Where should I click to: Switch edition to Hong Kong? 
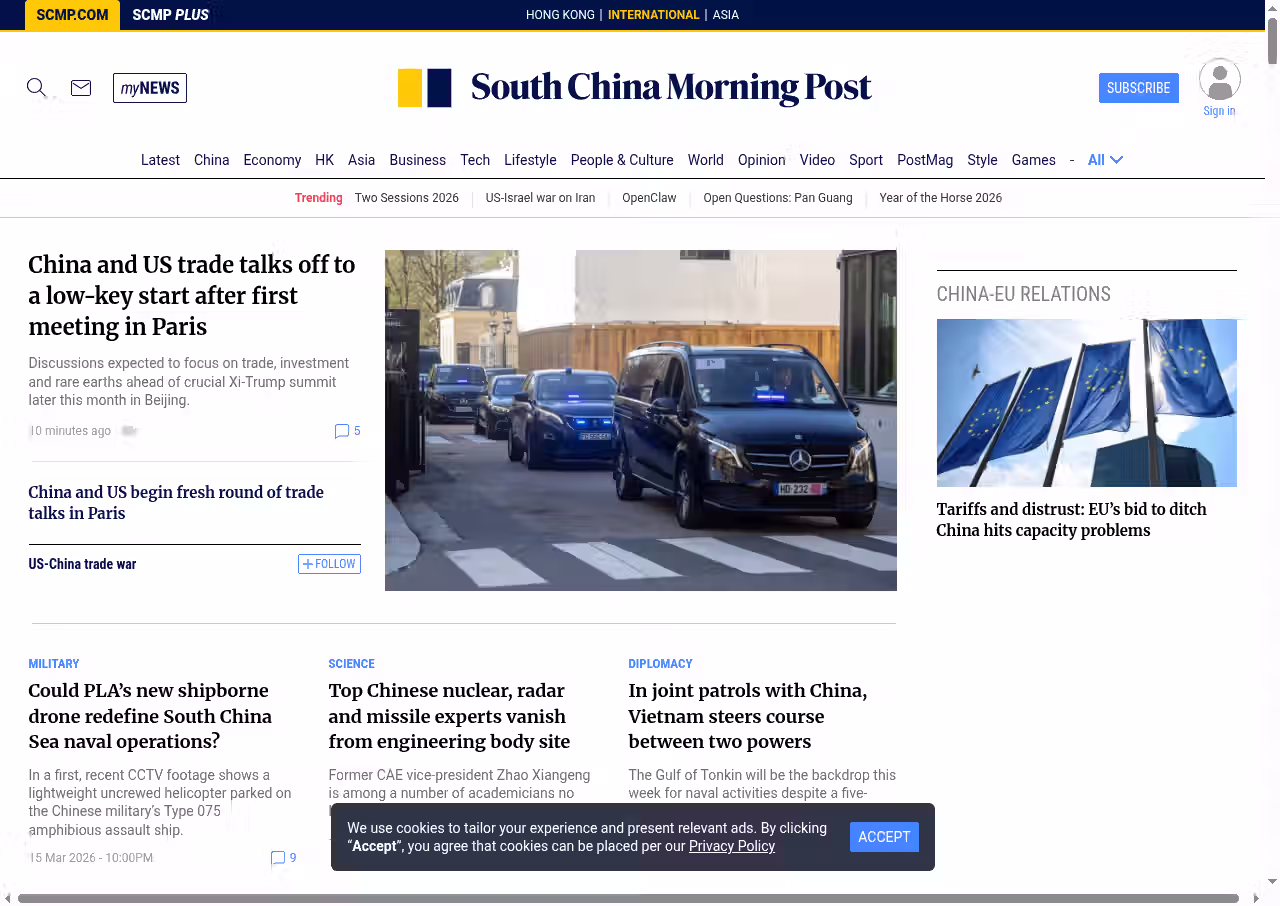(560, 15)
